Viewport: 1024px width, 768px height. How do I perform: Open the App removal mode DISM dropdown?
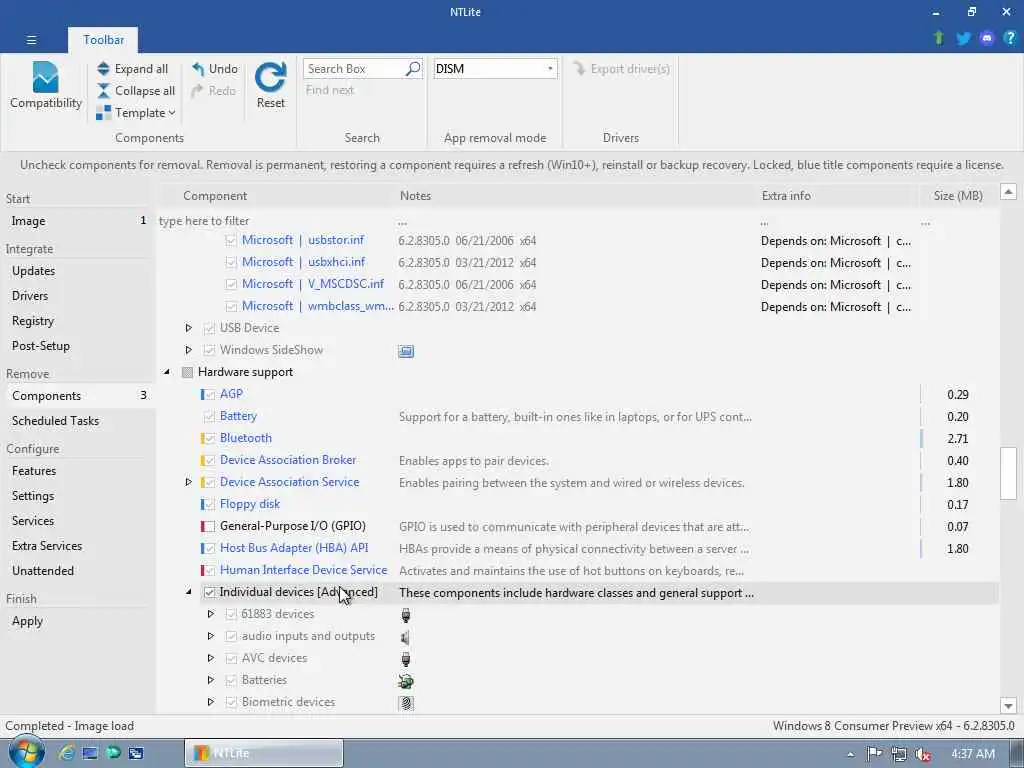495,69
